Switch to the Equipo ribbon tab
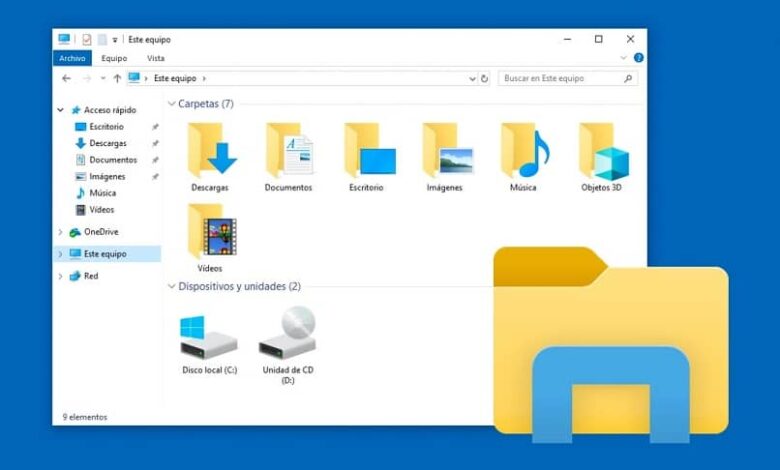 click(x=114, y=58)
